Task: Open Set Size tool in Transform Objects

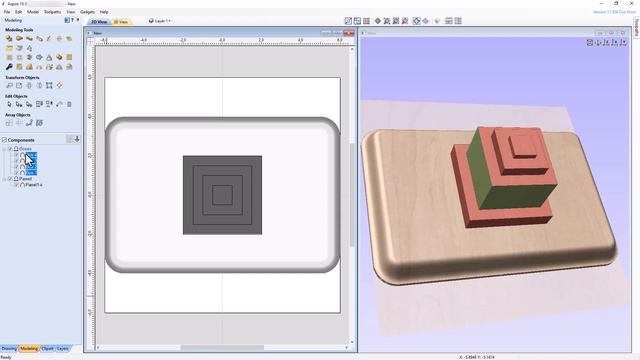Action: pos(19,85)
